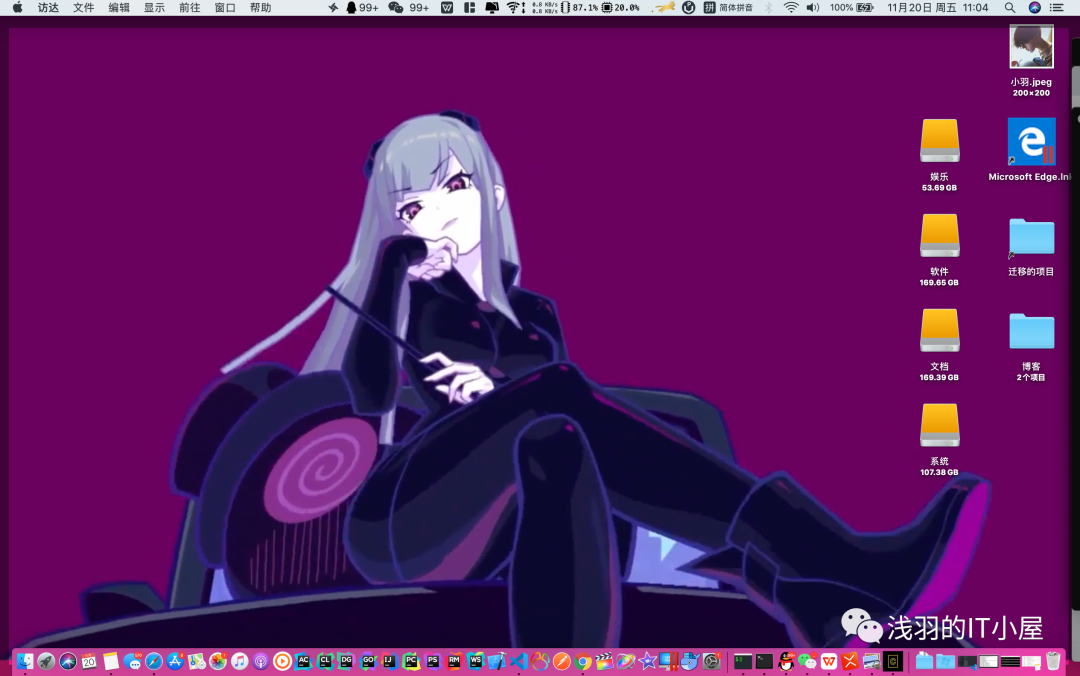The image size is (1080, 676).
Task: Launch DataGrip (DG) from Dock
Action: coord(346,662)
